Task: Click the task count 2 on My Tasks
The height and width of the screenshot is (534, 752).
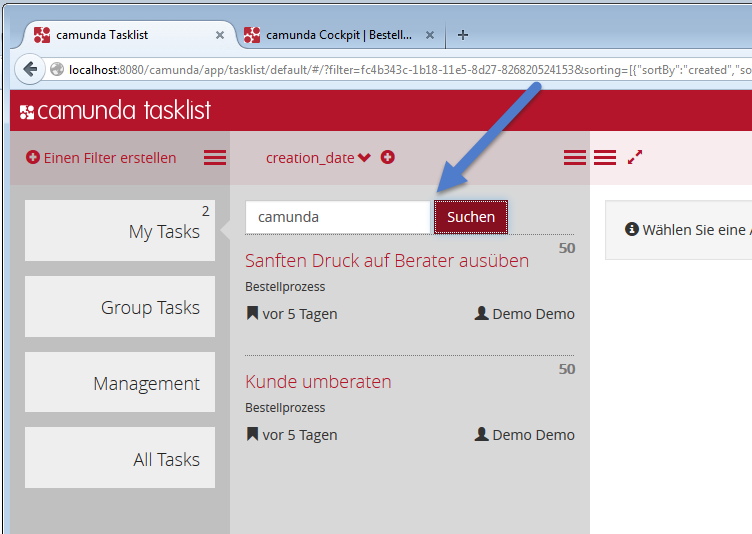Action: tap(206, 211)
